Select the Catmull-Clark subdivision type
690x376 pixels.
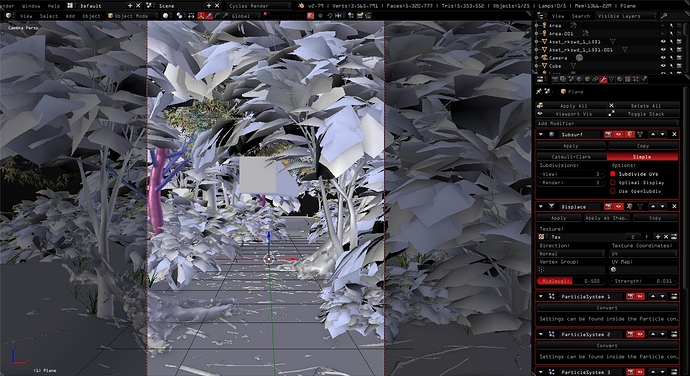(572, 157)
